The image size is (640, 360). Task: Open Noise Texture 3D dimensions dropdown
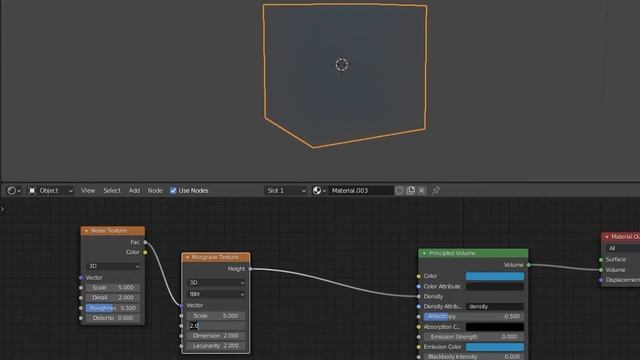(x=113, y=266)
